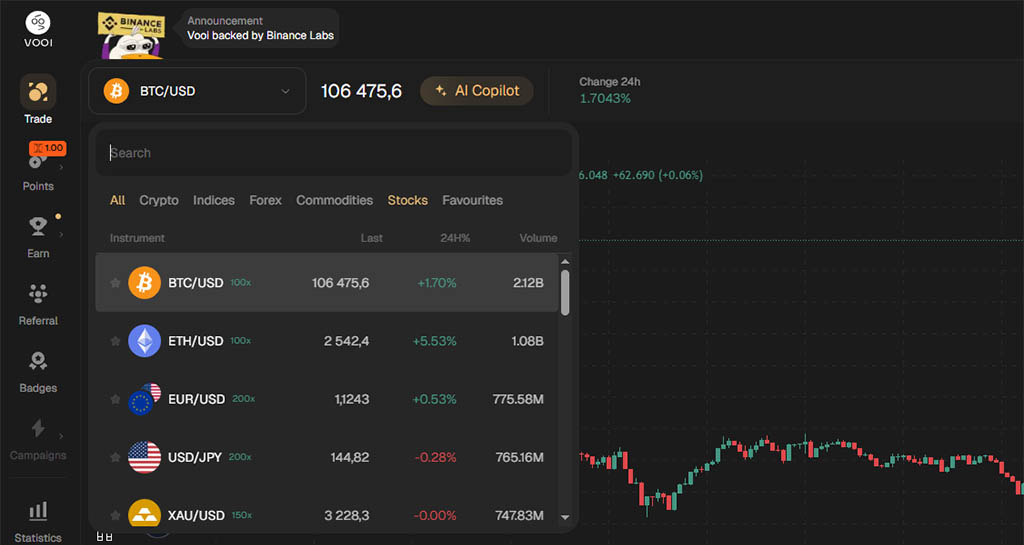Click the VOOI logo
This screenshot has width=1024, height=545.
38,31
